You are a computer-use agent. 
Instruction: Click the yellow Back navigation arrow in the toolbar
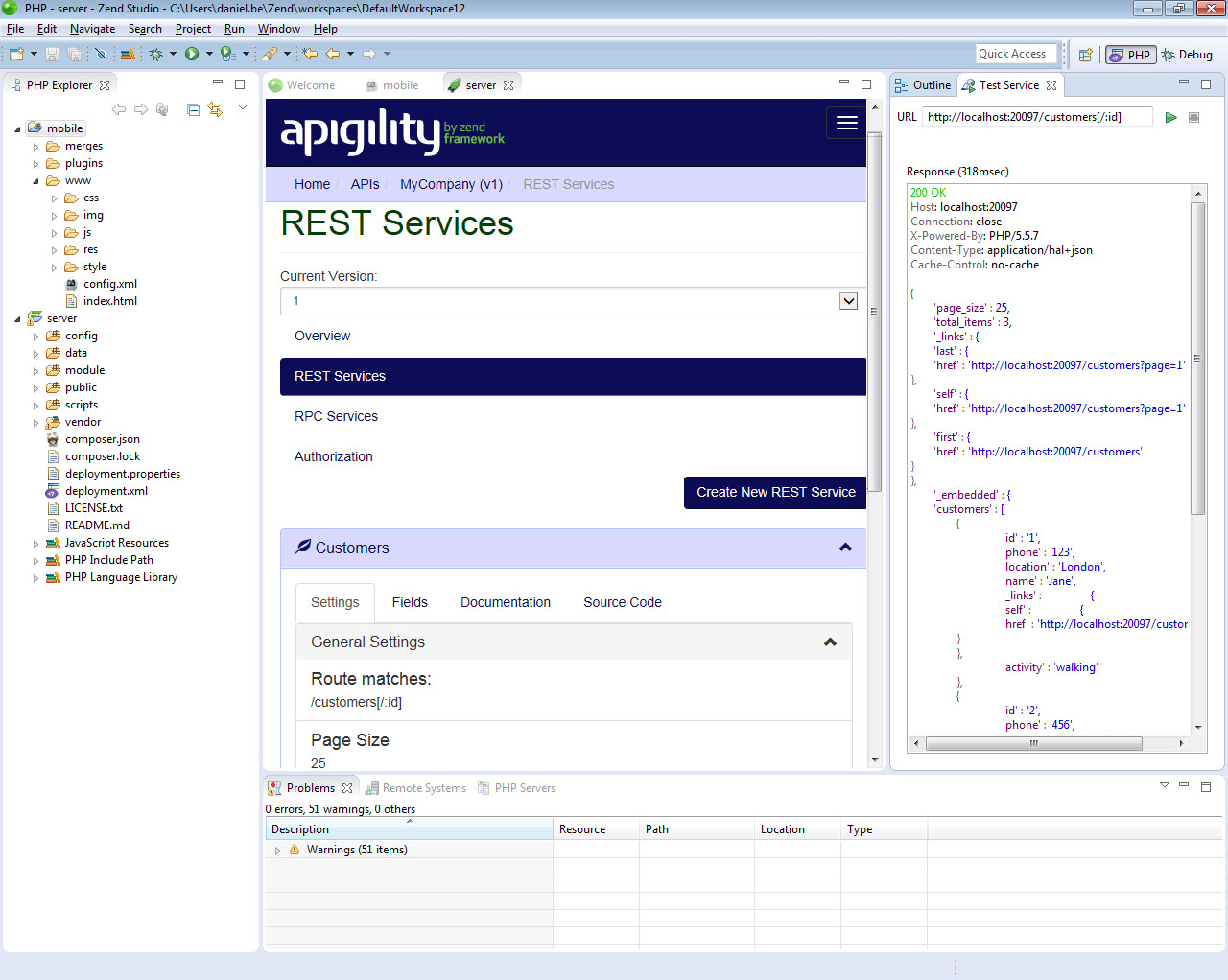[x=333, y=55]
